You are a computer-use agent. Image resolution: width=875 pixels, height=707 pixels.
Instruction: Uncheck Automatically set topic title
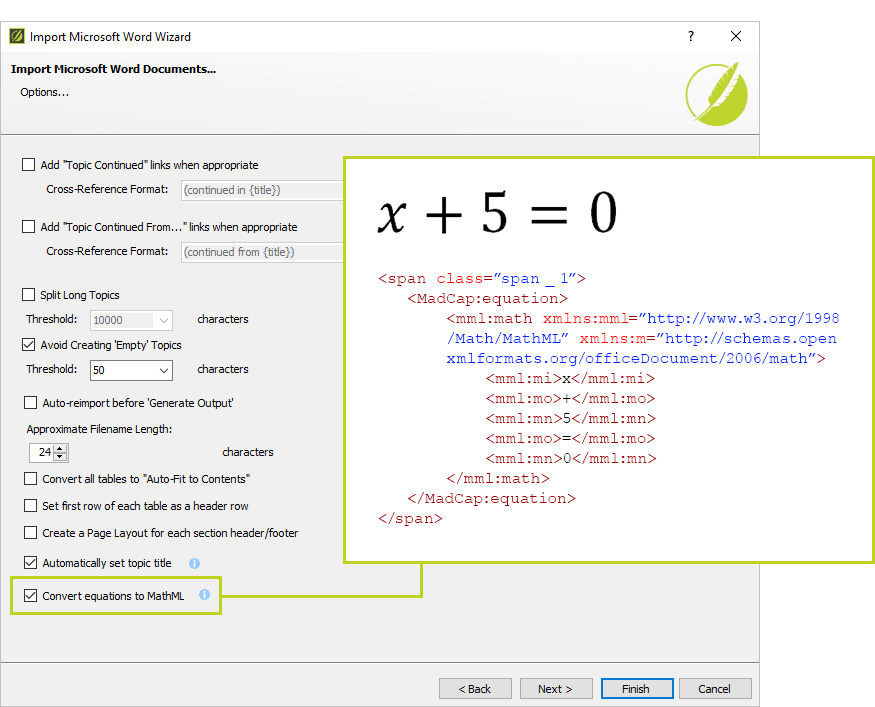coord(31,562)
